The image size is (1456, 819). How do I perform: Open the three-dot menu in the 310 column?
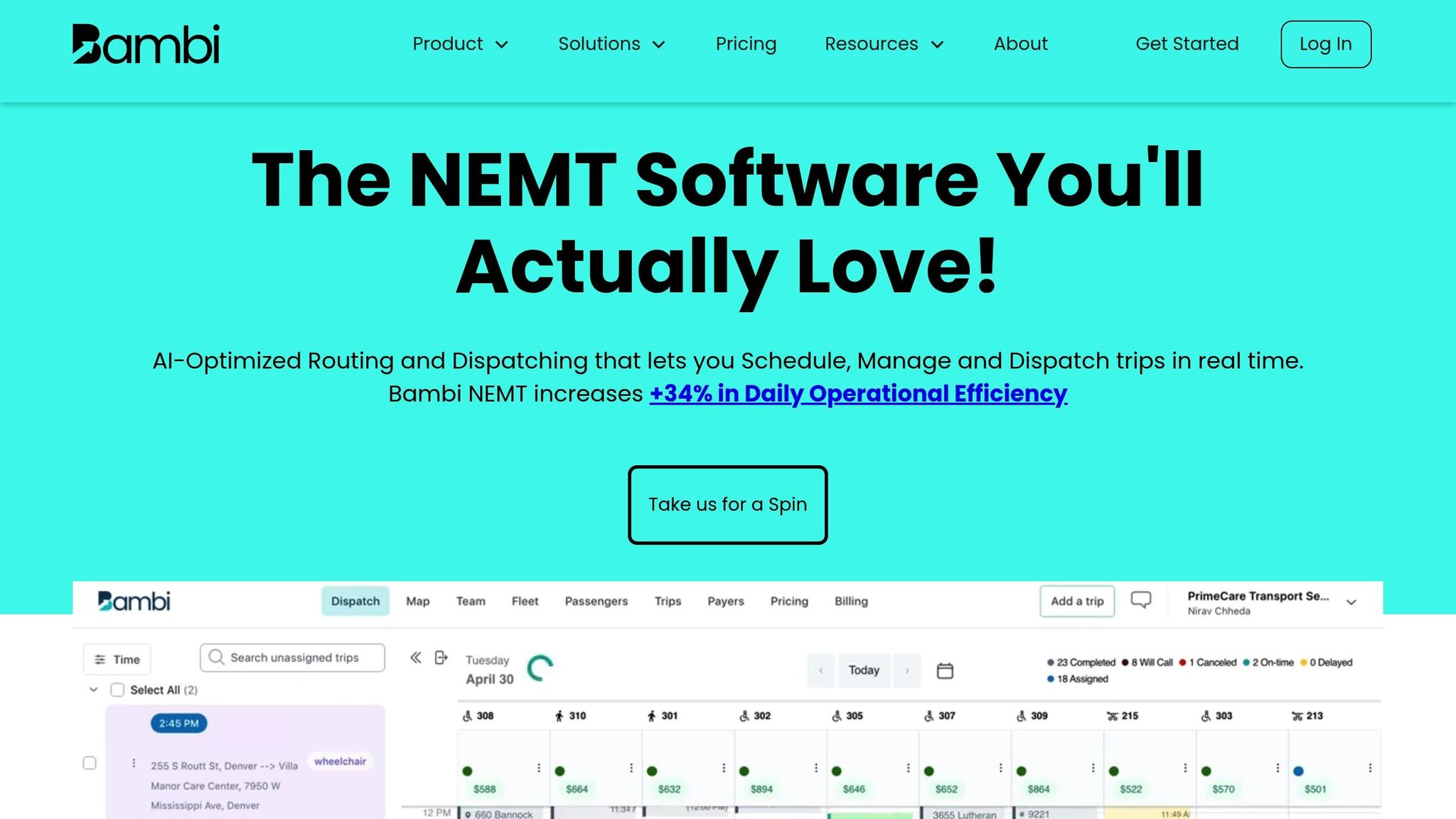pyautogui.click(x=631, y=768)
